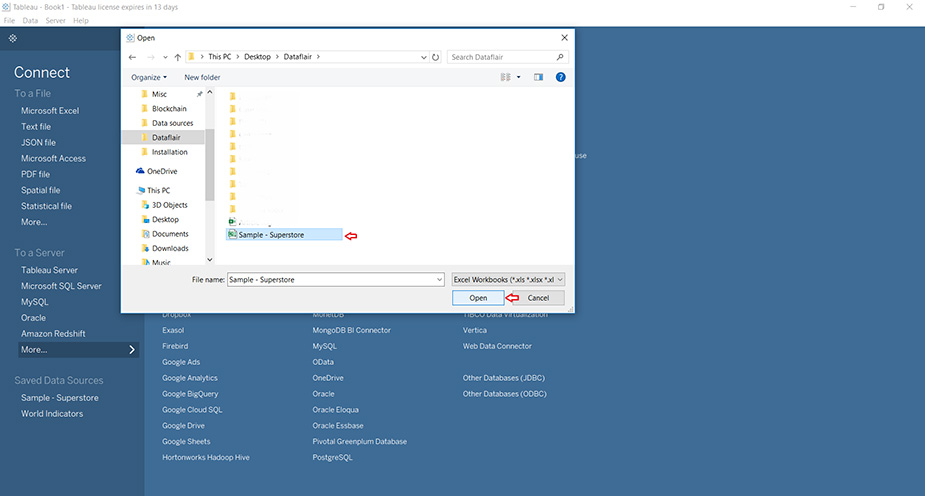The height and width of the screenshot is (496, 925).
Task: Click Desktop in address breadcrumb
Action: point(257,57)
